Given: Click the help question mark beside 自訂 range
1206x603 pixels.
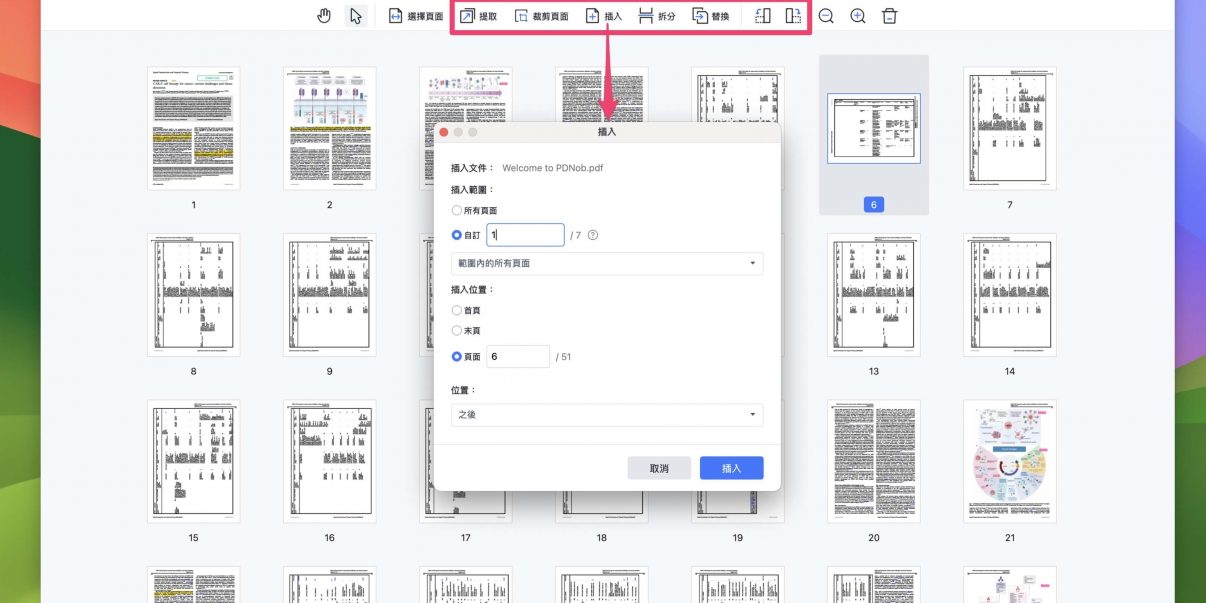Looking at the screenshot, I should 593,236.
